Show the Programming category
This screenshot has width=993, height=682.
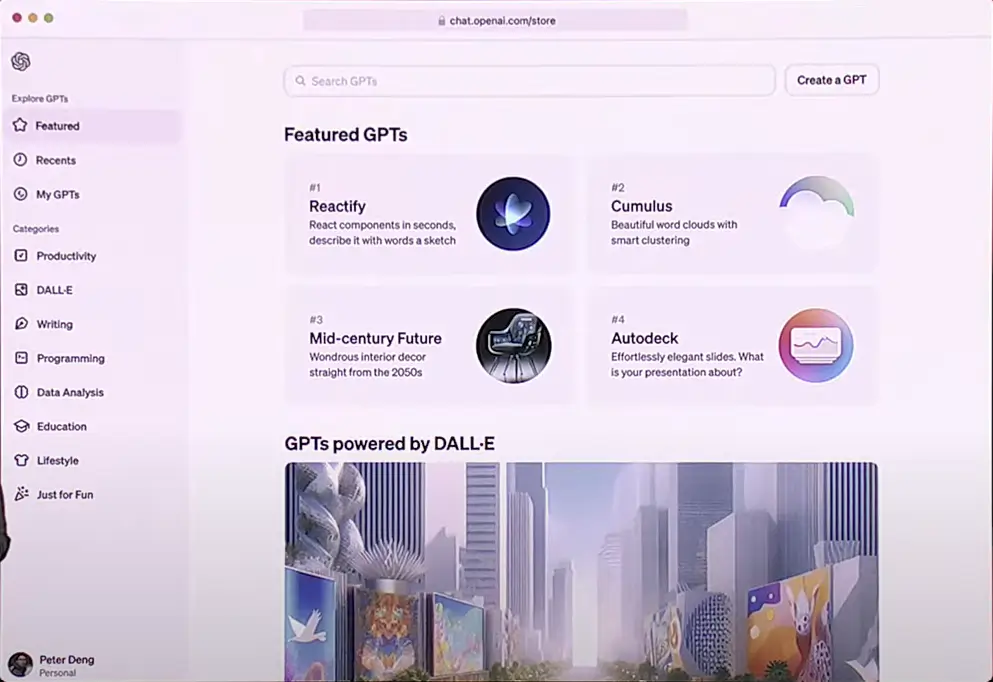(70, 358)
